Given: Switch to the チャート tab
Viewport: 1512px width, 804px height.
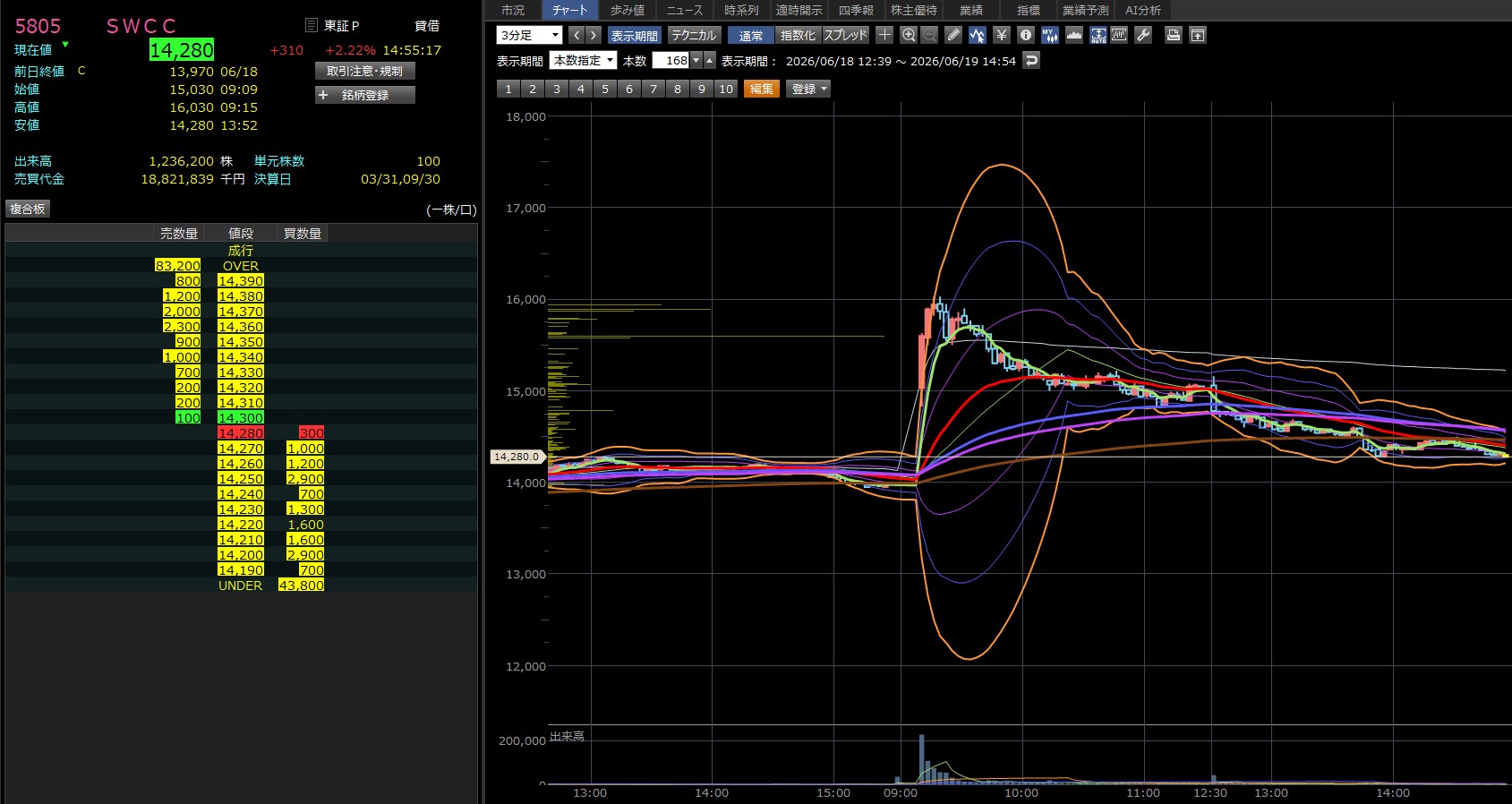Looking at the screenshot, I should point(569,10).
